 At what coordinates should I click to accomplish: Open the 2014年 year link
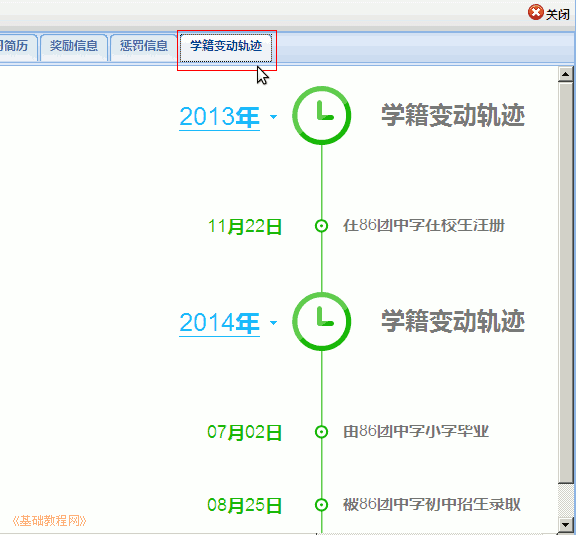(x=219, y=323)
